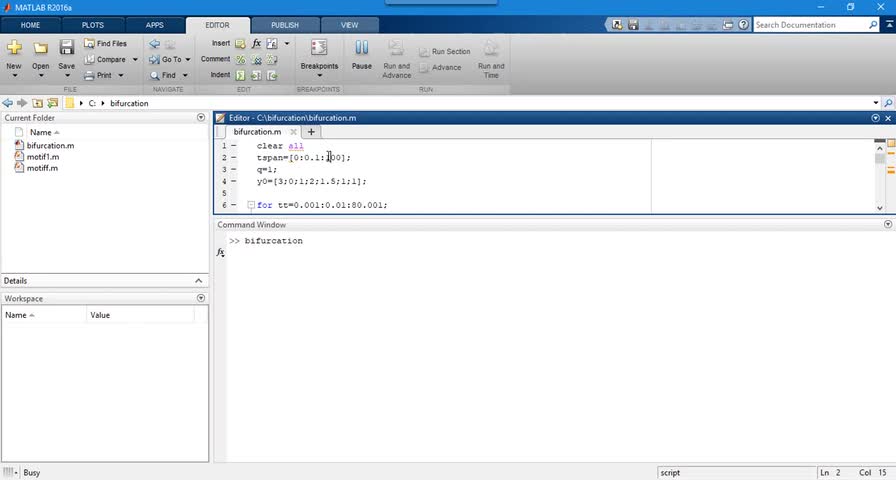
Task: Click the Open folder icon
Action: coord(41,48)
